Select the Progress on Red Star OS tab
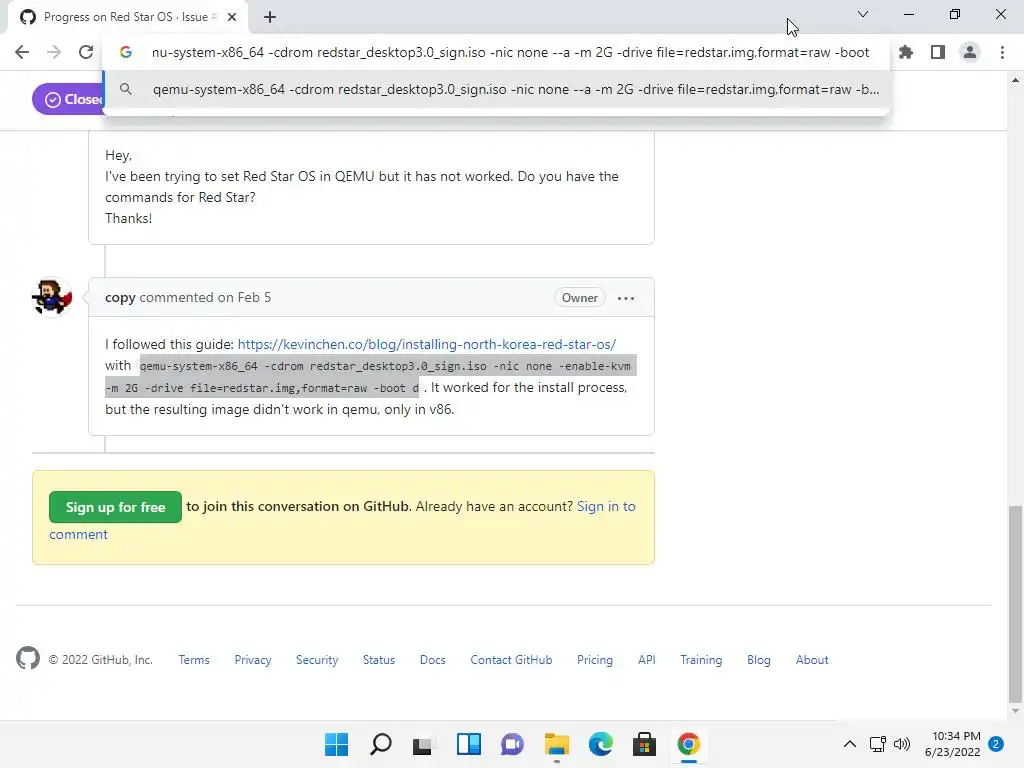Screen dimensions: 1024x768 [128, 17]
